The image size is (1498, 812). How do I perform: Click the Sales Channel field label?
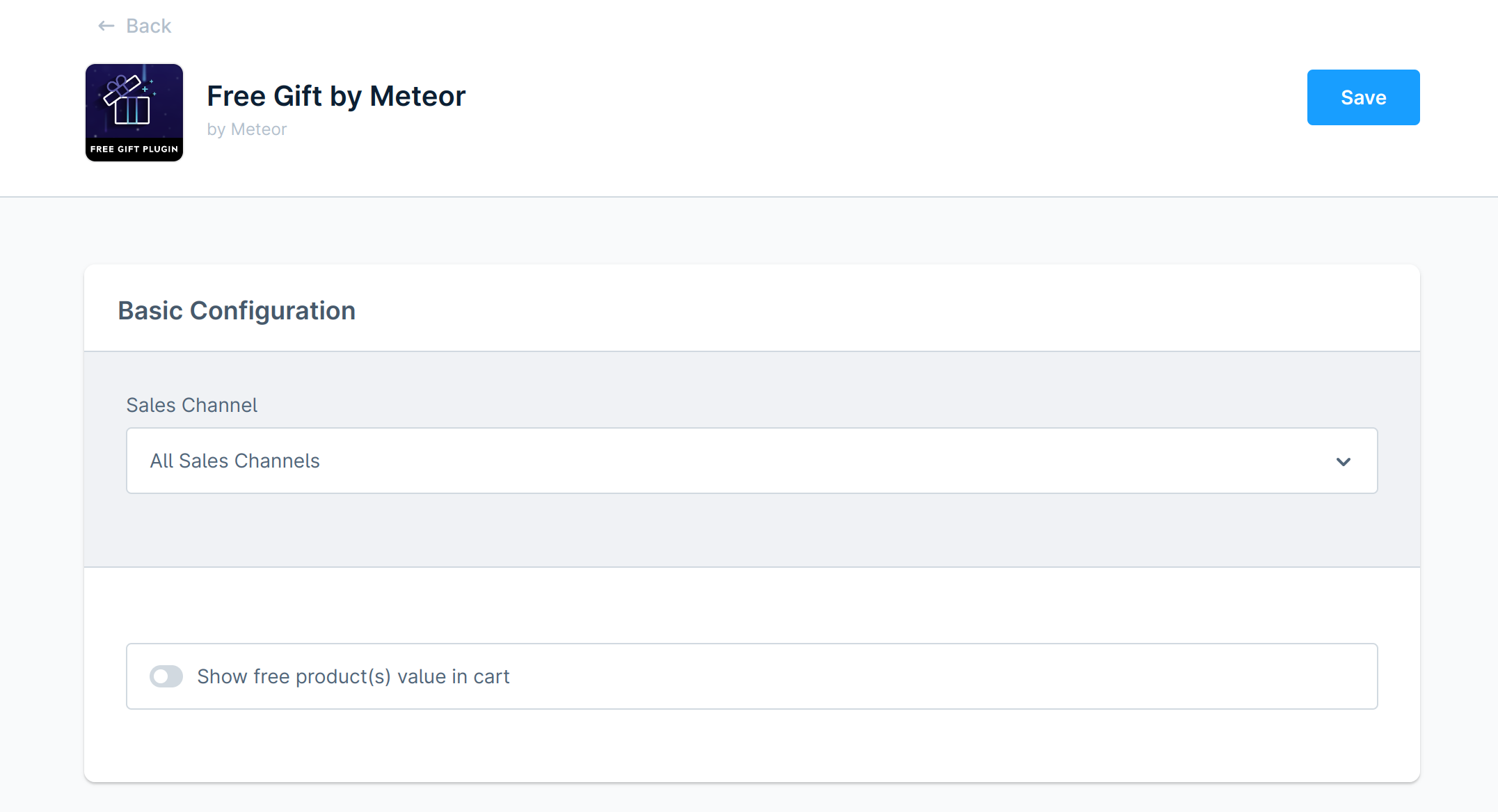click(x=191, y=405)
